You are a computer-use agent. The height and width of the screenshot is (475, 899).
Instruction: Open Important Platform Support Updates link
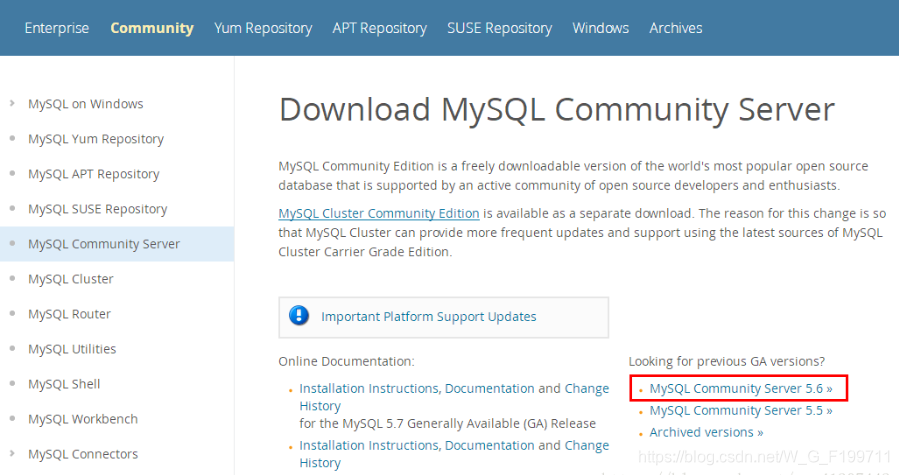coord(428,317)
